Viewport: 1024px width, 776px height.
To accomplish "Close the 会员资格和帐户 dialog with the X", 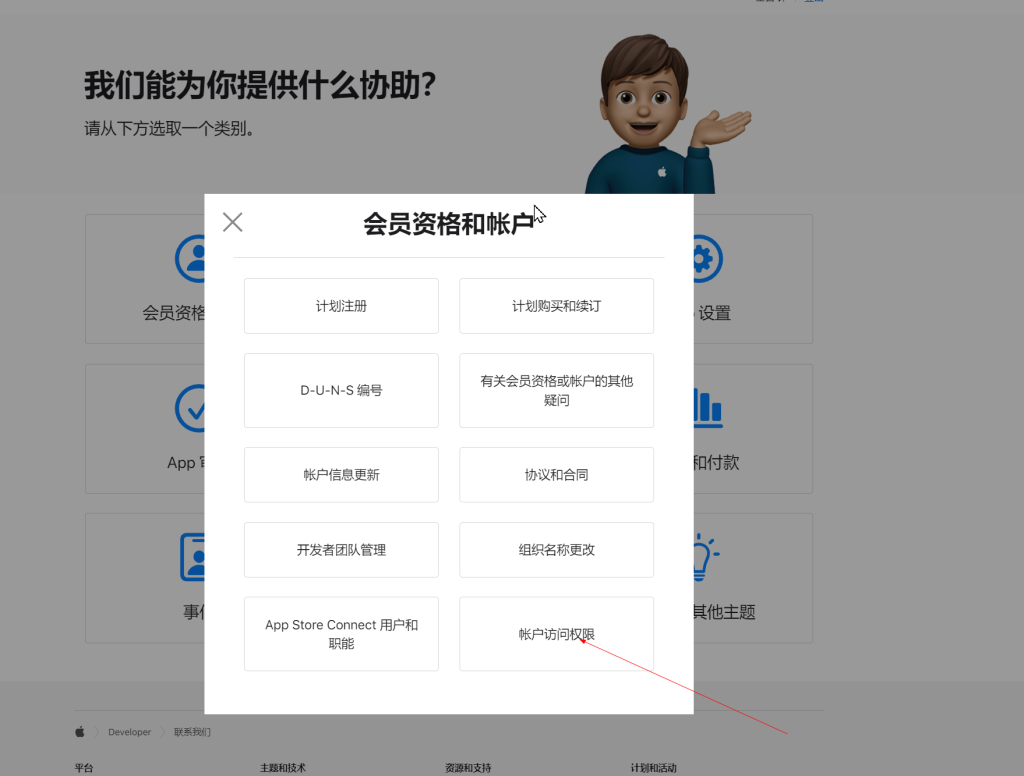I will pyautogui.click(x=232, y=222).
